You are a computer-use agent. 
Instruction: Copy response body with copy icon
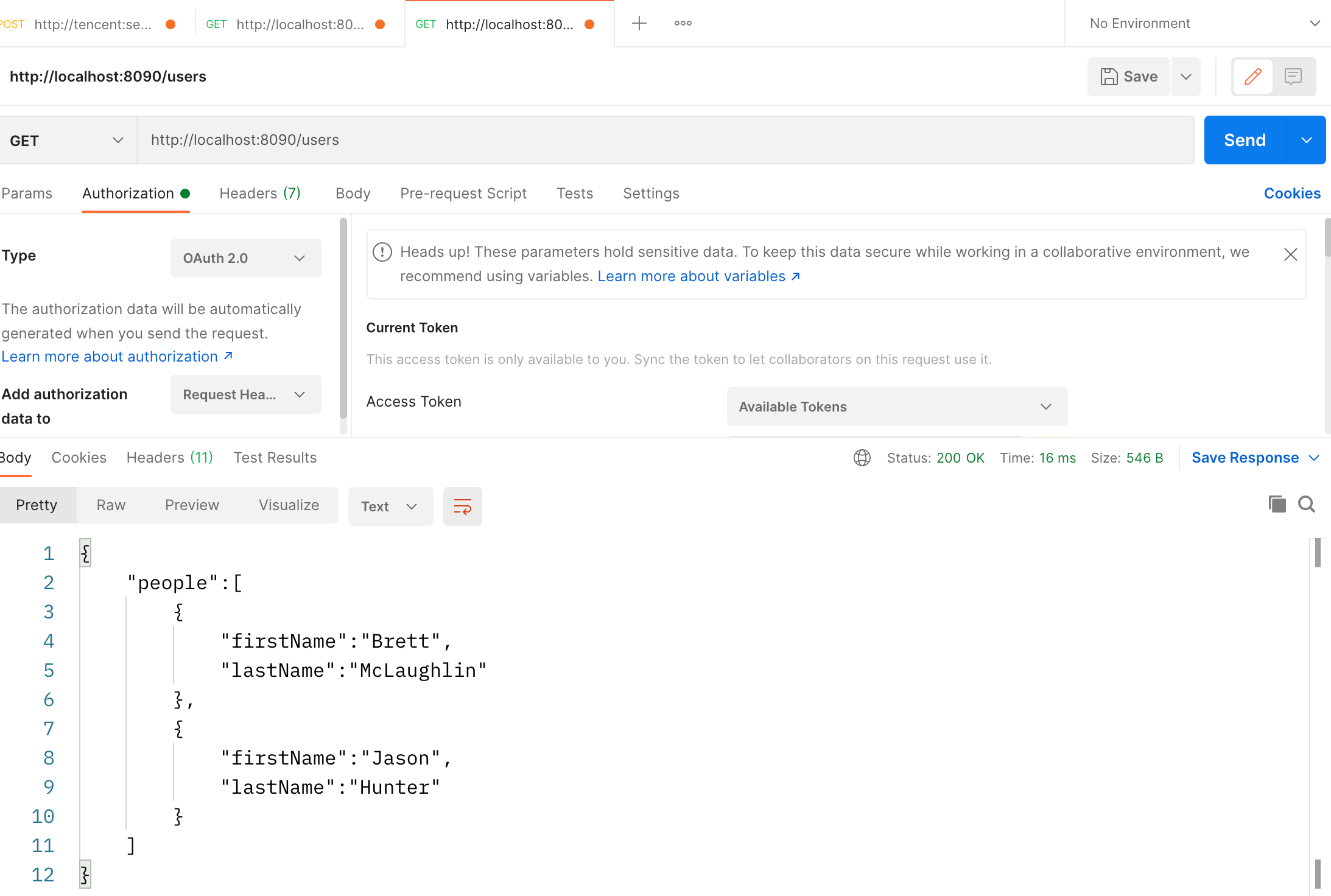tap(1277, 504)
